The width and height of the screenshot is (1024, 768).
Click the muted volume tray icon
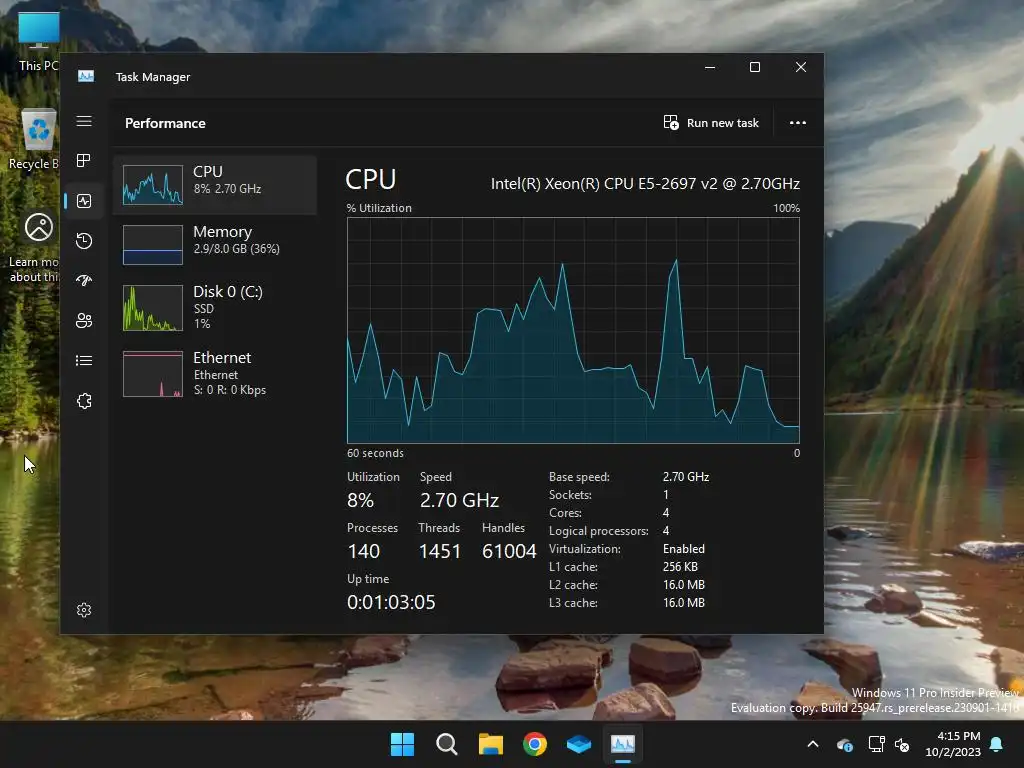(x=902, y=744)
